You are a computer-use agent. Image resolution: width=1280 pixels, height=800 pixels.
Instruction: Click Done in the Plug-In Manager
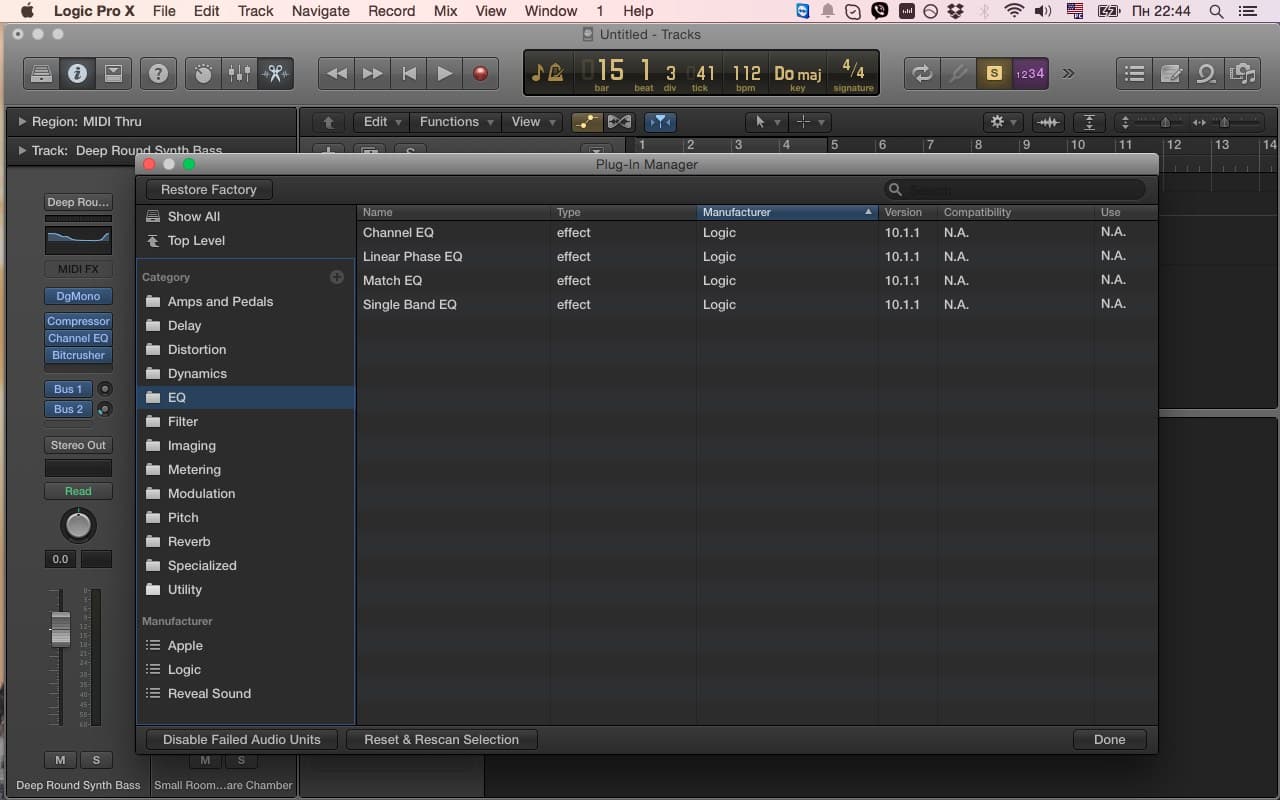coord(1109,739)
